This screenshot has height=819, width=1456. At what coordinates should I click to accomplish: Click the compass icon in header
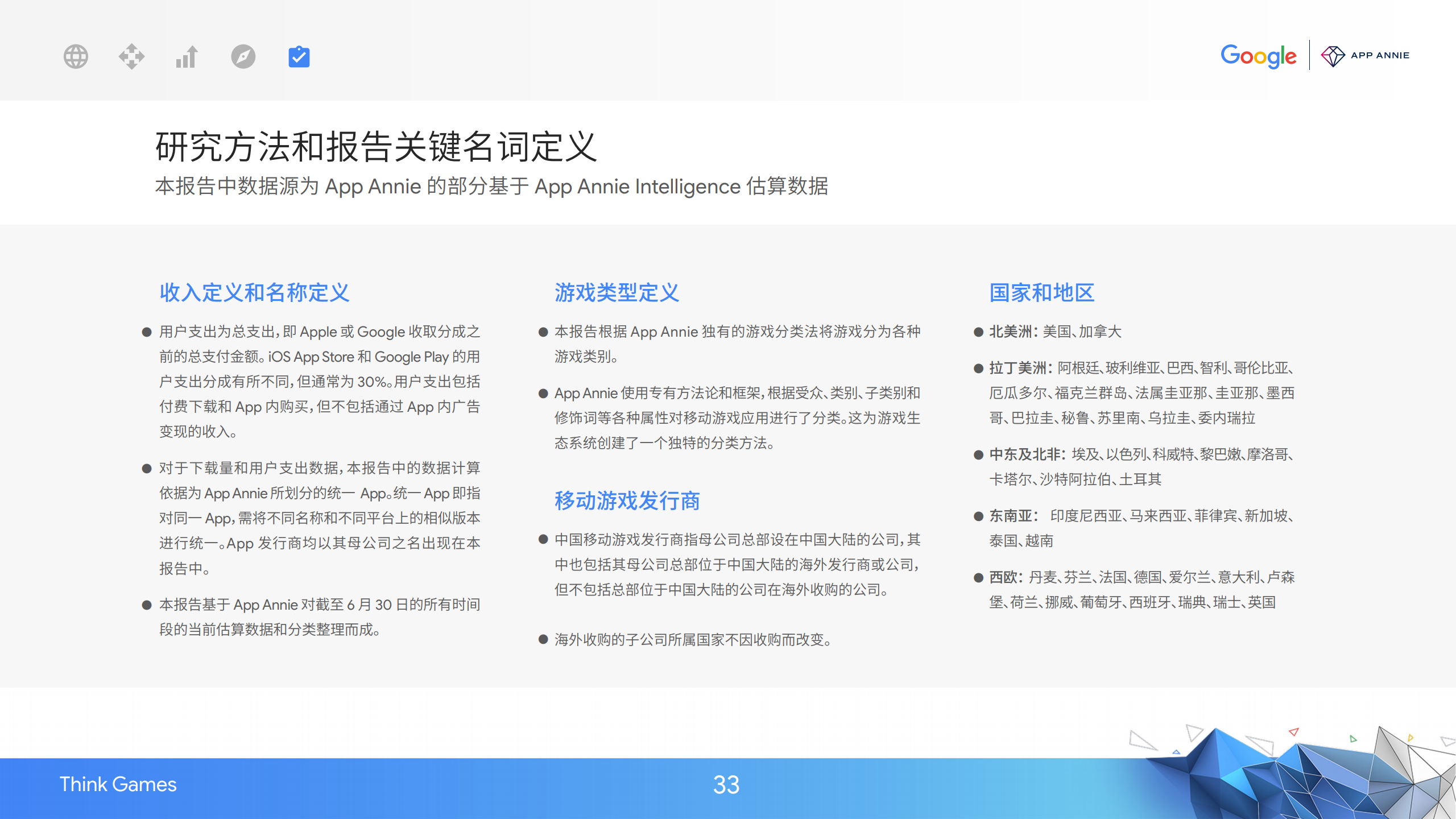click(x=243, y=56)
